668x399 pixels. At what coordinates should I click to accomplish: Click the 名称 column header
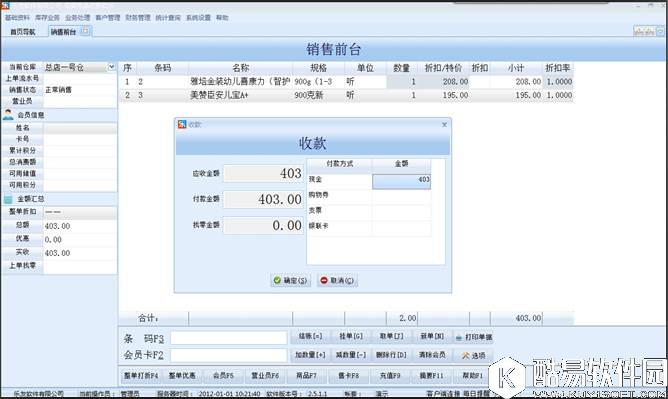click(240, 68)
